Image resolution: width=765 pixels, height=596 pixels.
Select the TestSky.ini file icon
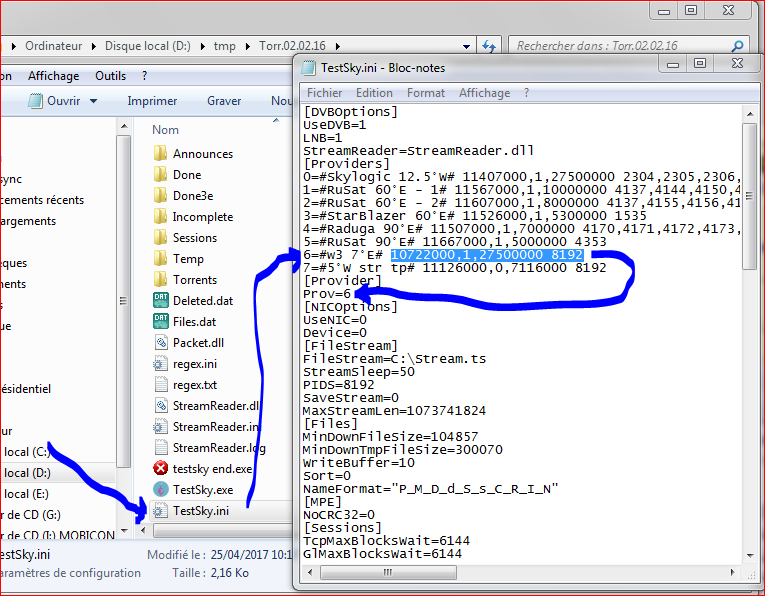160,510
